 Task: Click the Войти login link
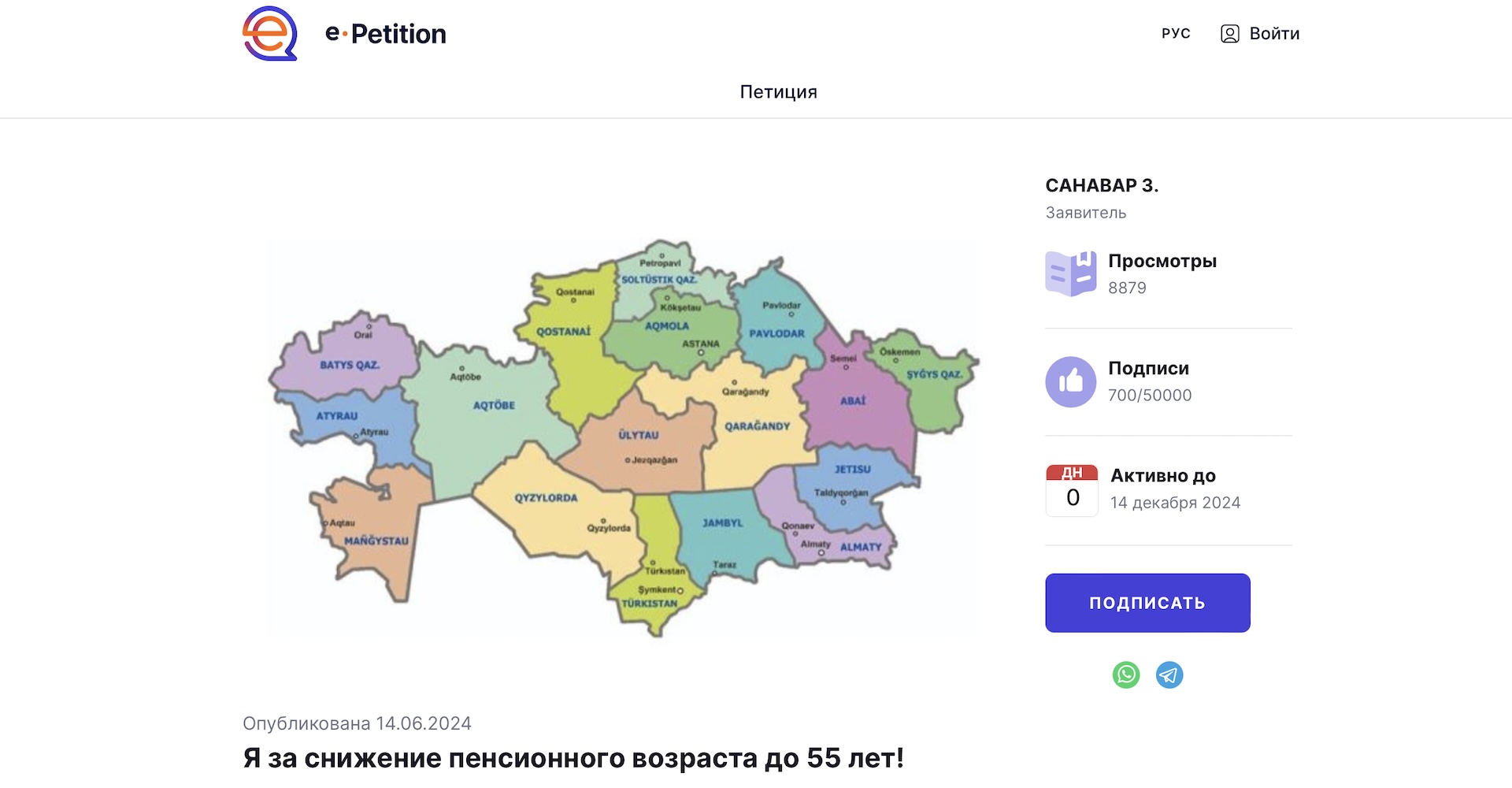[x=1274, y=34]
